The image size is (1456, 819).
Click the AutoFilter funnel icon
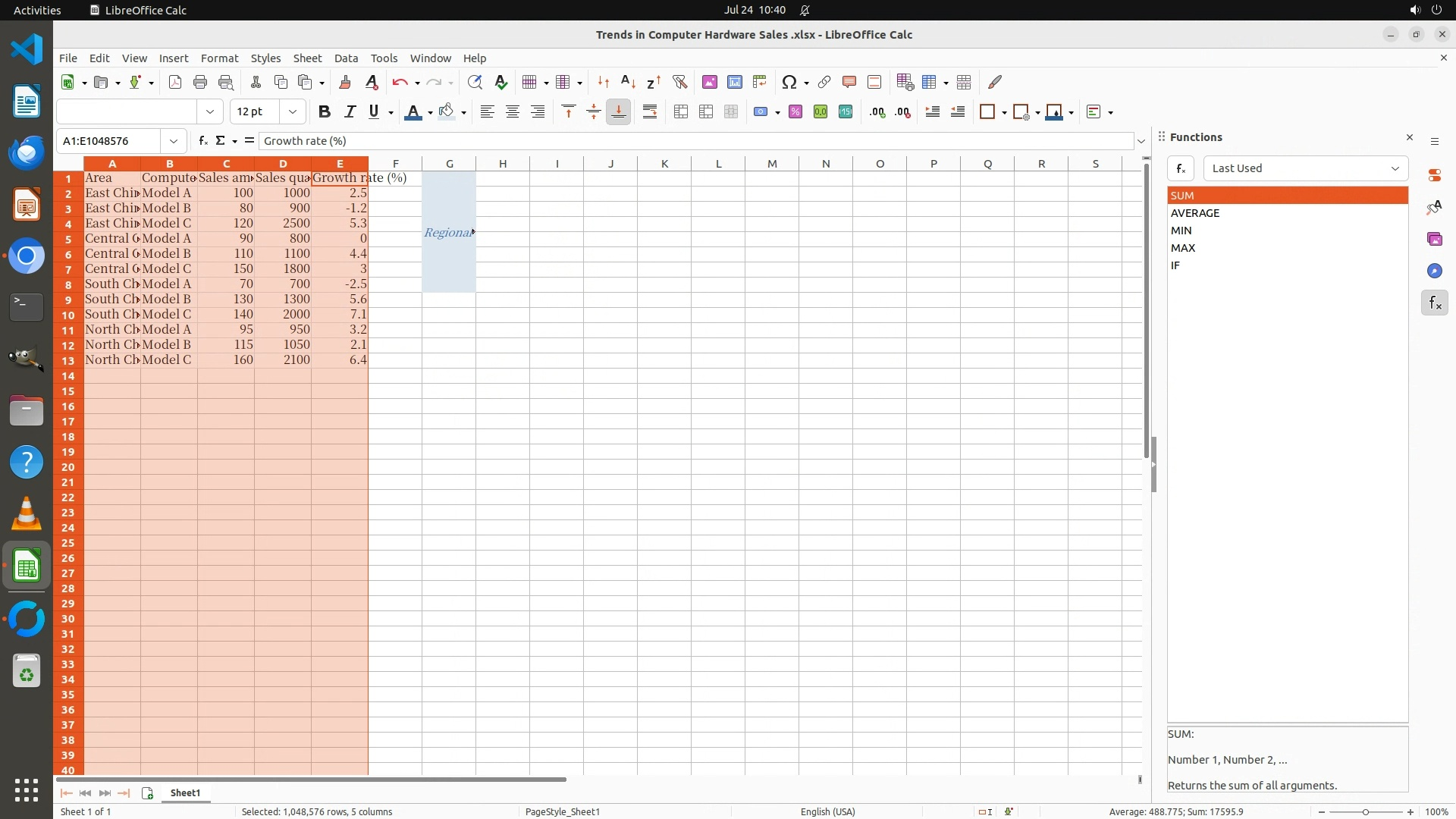[x=679, y=83]
